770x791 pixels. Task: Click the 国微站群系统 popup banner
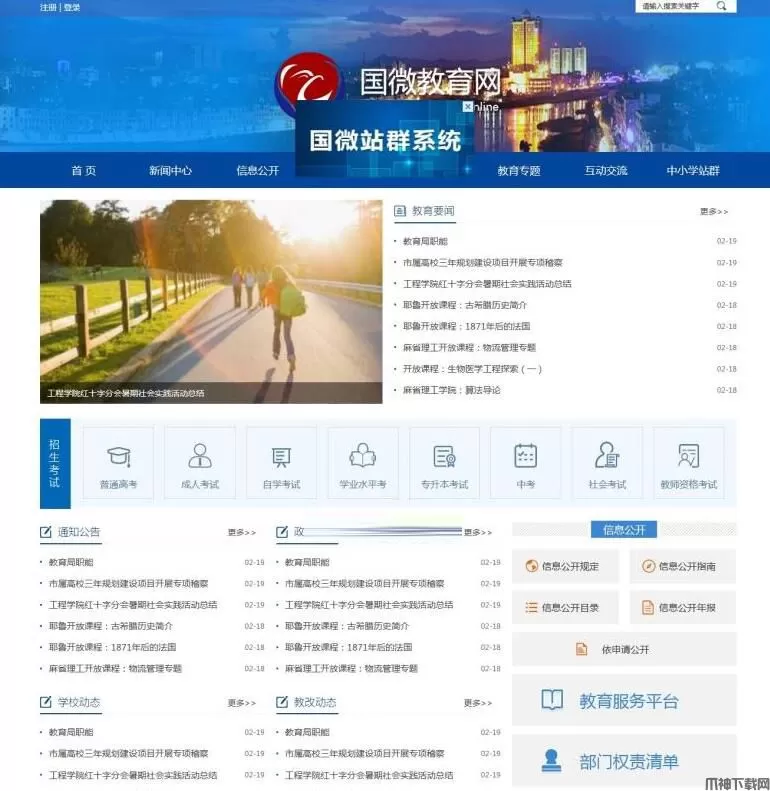[x=384, y=139]
